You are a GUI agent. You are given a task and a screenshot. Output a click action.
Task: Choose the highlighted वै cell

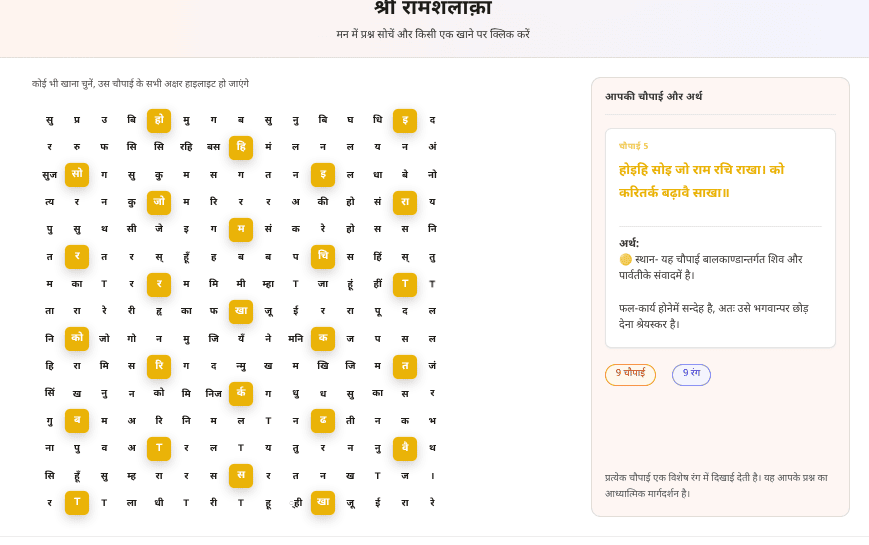tap(405, 448)
